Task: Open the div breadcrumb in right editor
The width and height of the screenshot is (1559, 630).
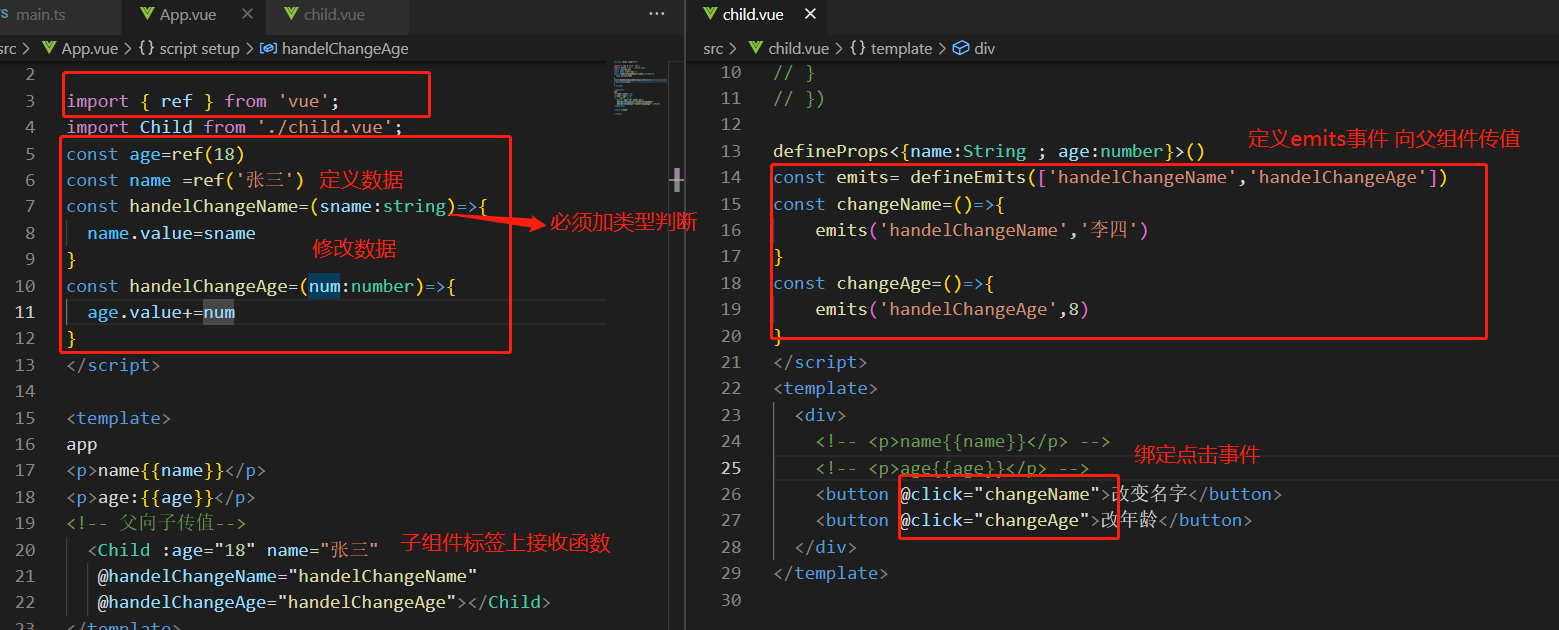Action: point(985,48)
